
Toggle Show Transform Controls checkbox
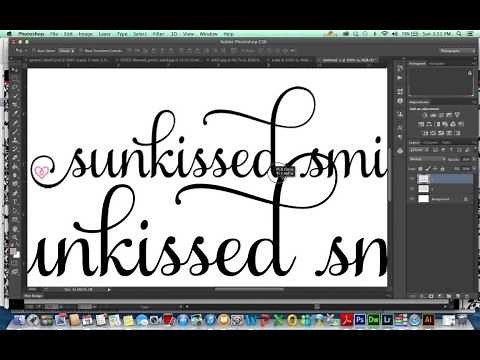(x=82, y=51)
